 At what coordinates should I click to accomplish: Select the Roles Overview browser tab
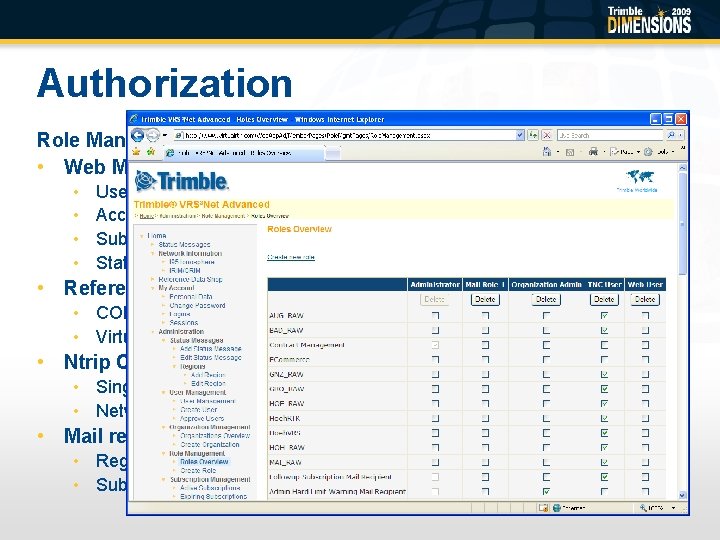[x=243, y=153]
